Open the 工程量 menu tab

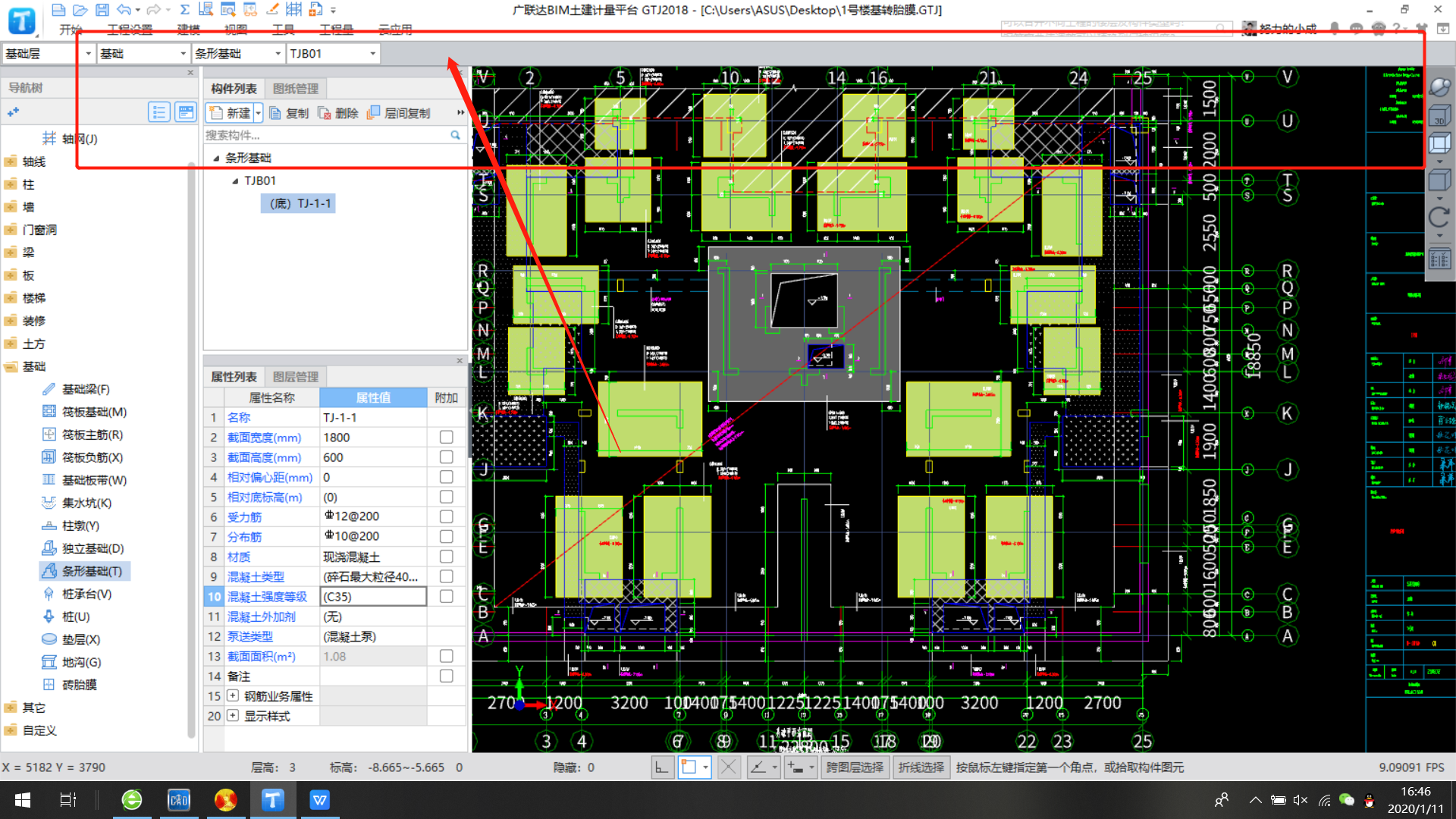[337, 30]
